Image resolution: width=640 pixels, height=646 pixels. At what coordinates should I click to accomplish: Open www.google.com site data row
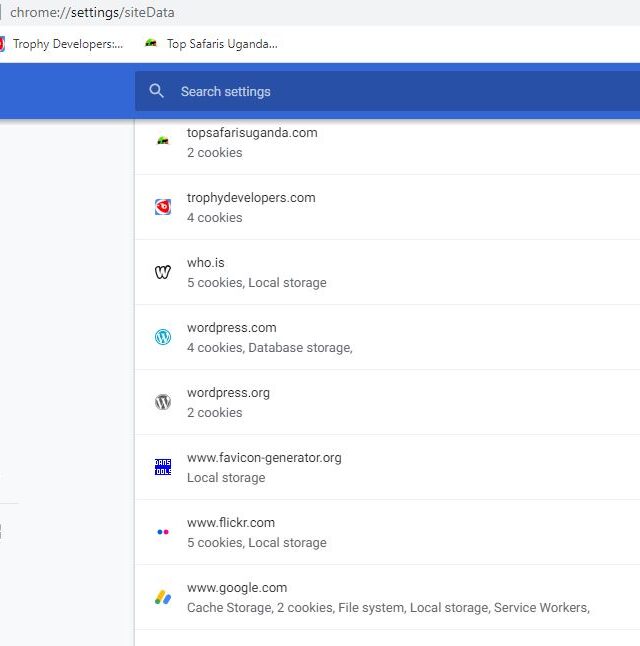[x=387, y=597]
